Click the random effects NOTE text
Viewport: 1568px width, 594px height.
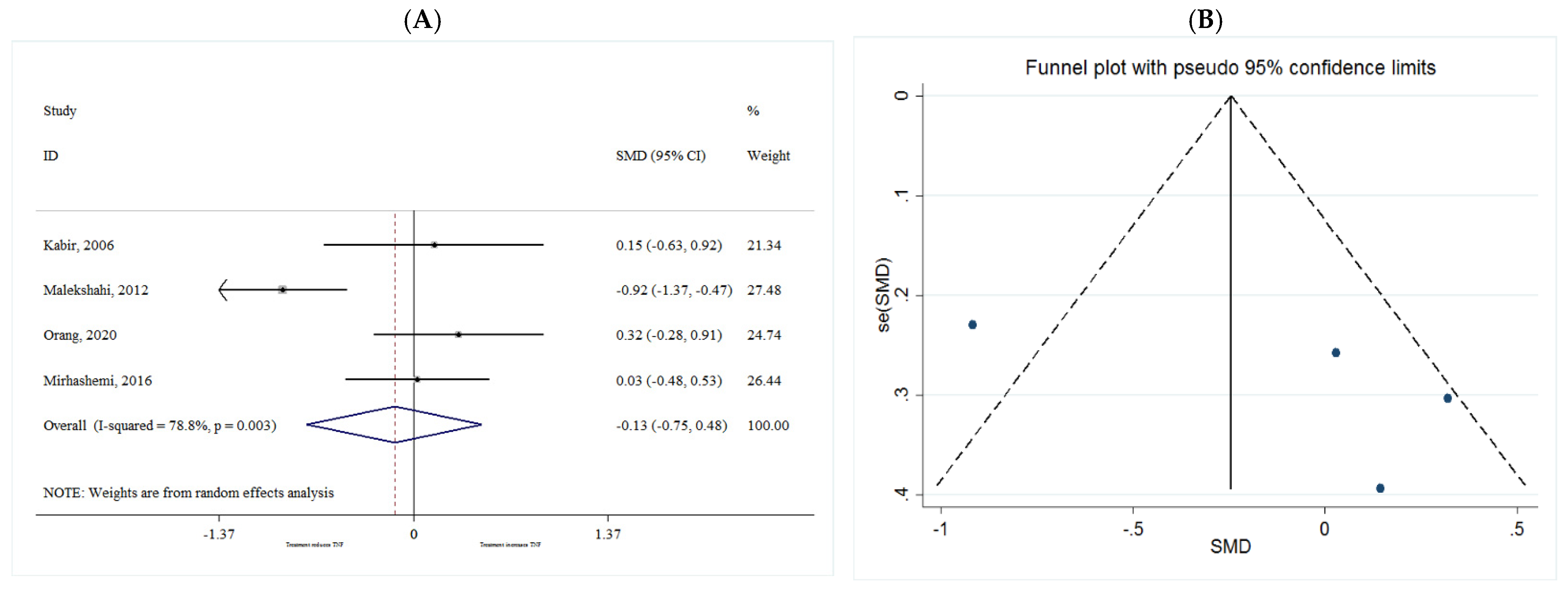pos(188,493)
